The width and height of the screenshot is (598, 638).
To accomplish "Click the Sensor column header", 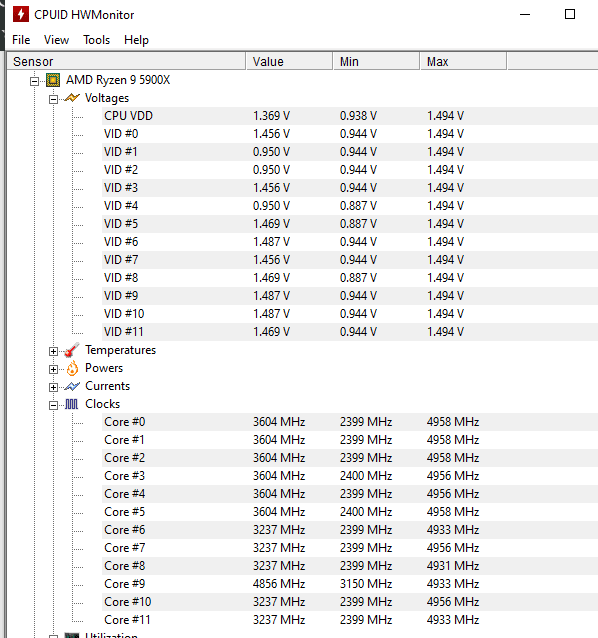I will [x=127, y=61].
